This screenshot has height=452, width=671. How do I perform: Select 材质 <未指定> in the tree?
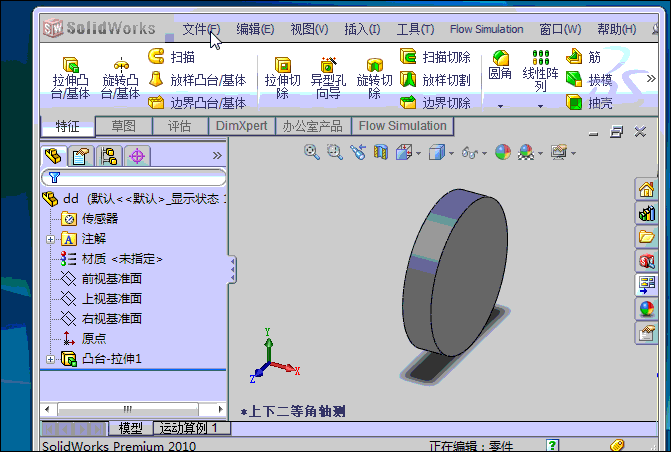coord(111,259)
